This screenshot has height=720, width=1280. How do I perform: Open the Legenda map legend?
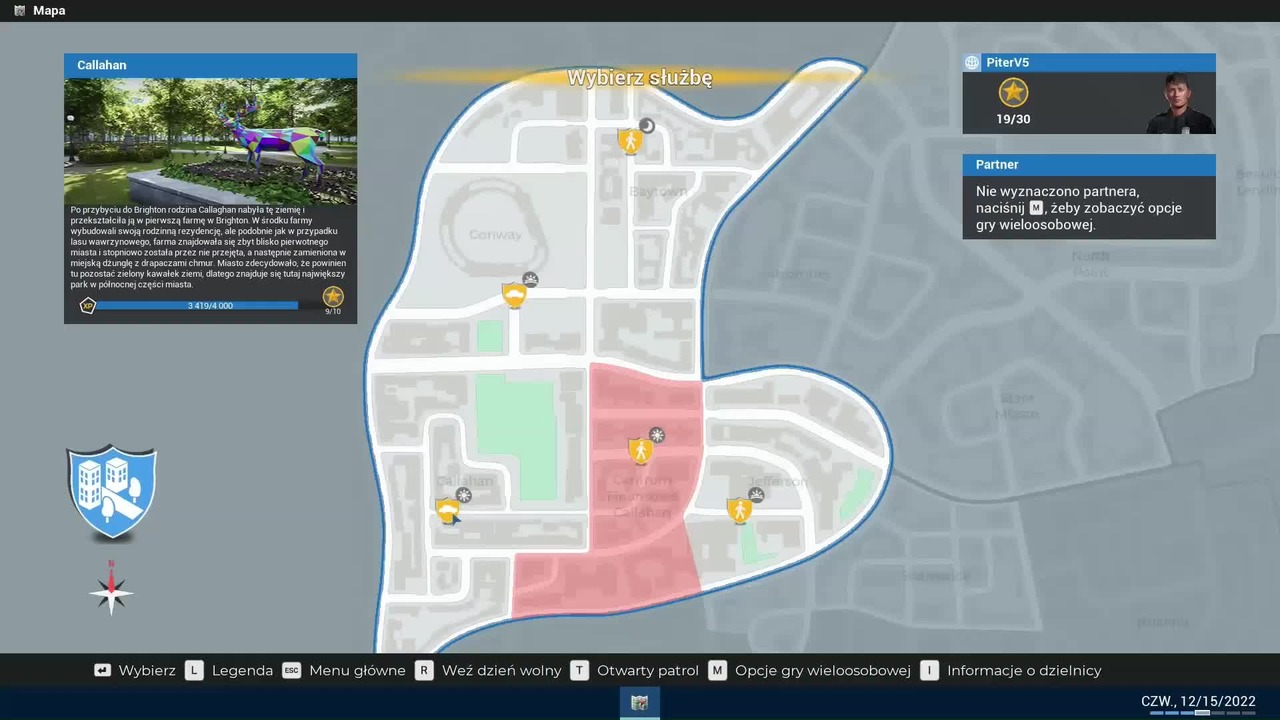[230, 670]
